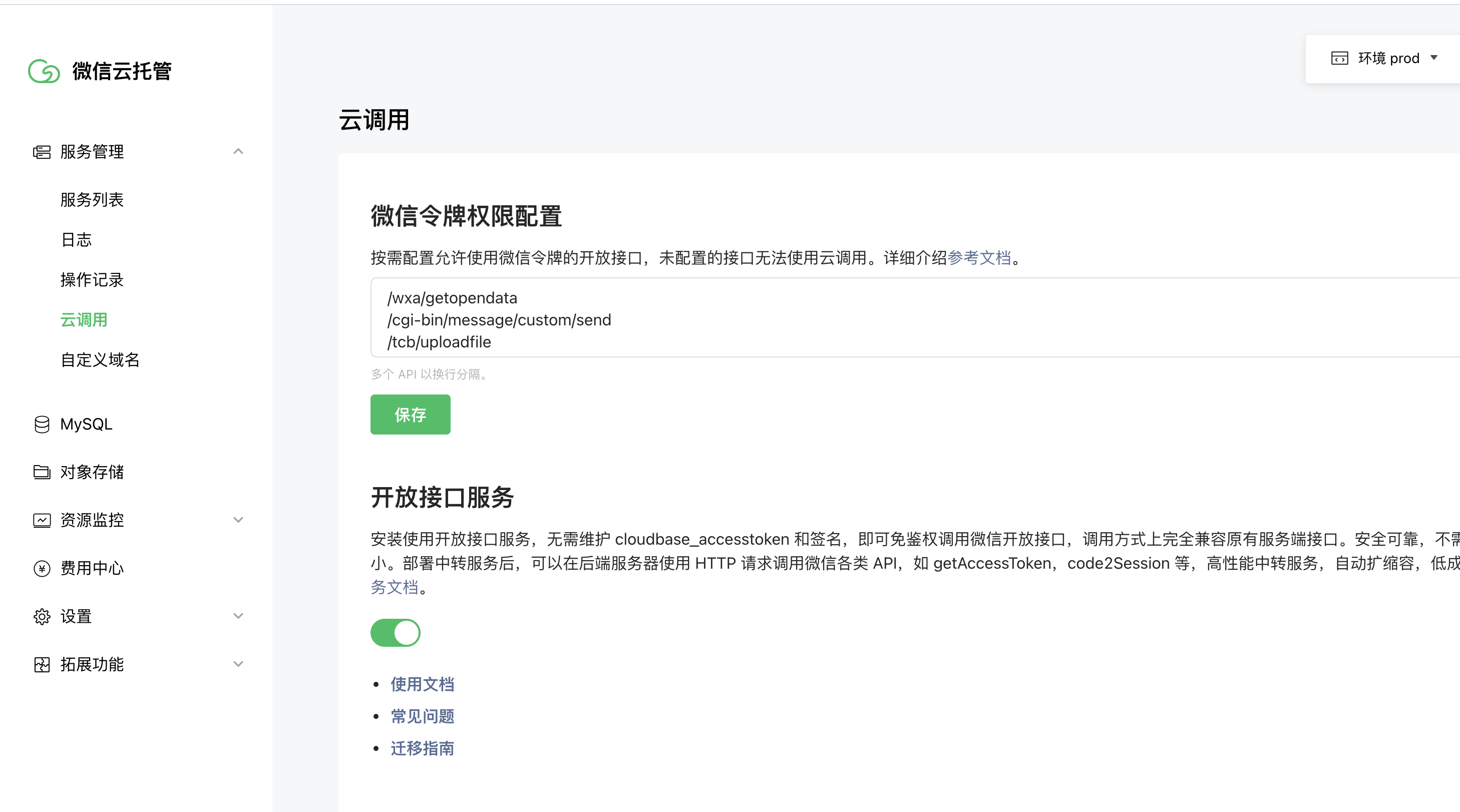Image resolution: width=1460 pixels, height=812 pixels.
Task: Click the 资源监控 chart icon
Action: coord(42,520)
